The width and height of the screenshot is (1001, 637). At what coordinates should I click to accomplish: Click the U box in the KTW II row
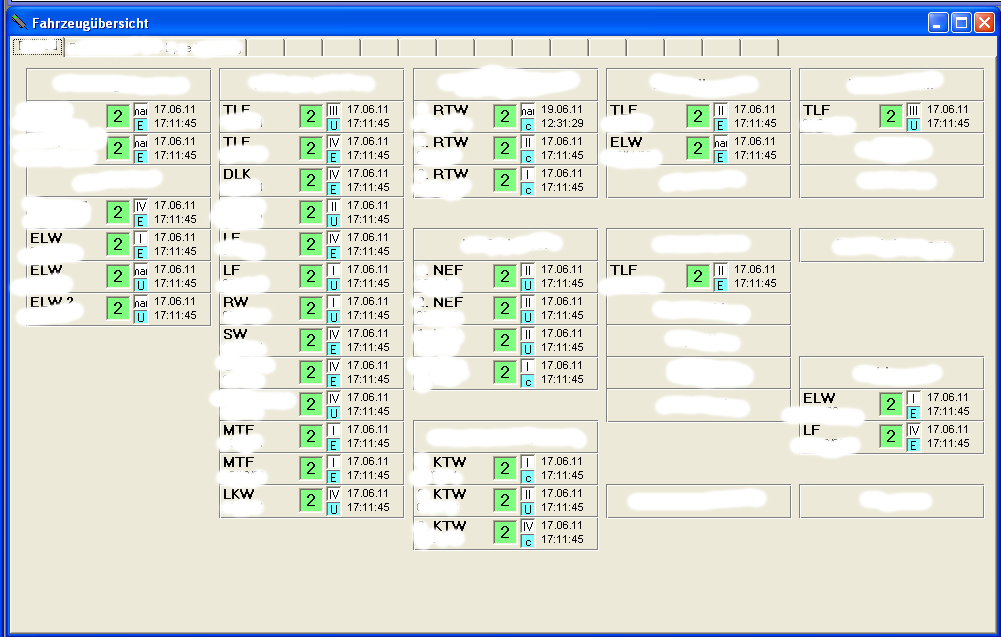click(527, 509)
